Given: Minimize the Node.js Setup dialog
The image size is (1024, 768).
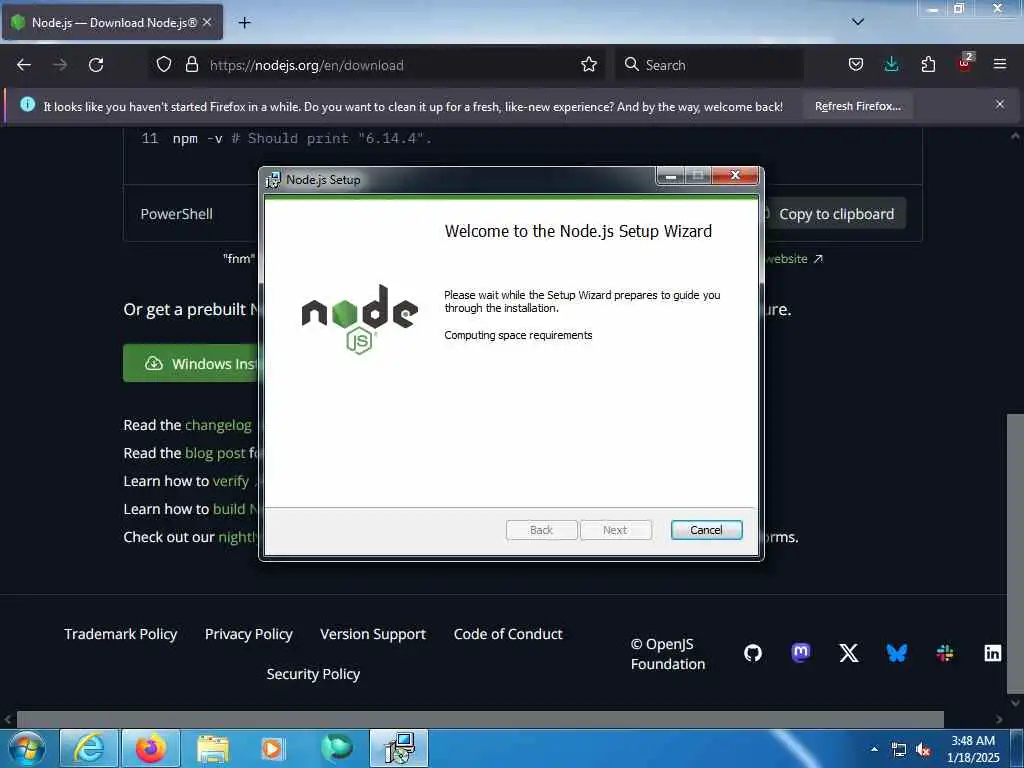Looking at the screenshot, I should click(670, 175).
